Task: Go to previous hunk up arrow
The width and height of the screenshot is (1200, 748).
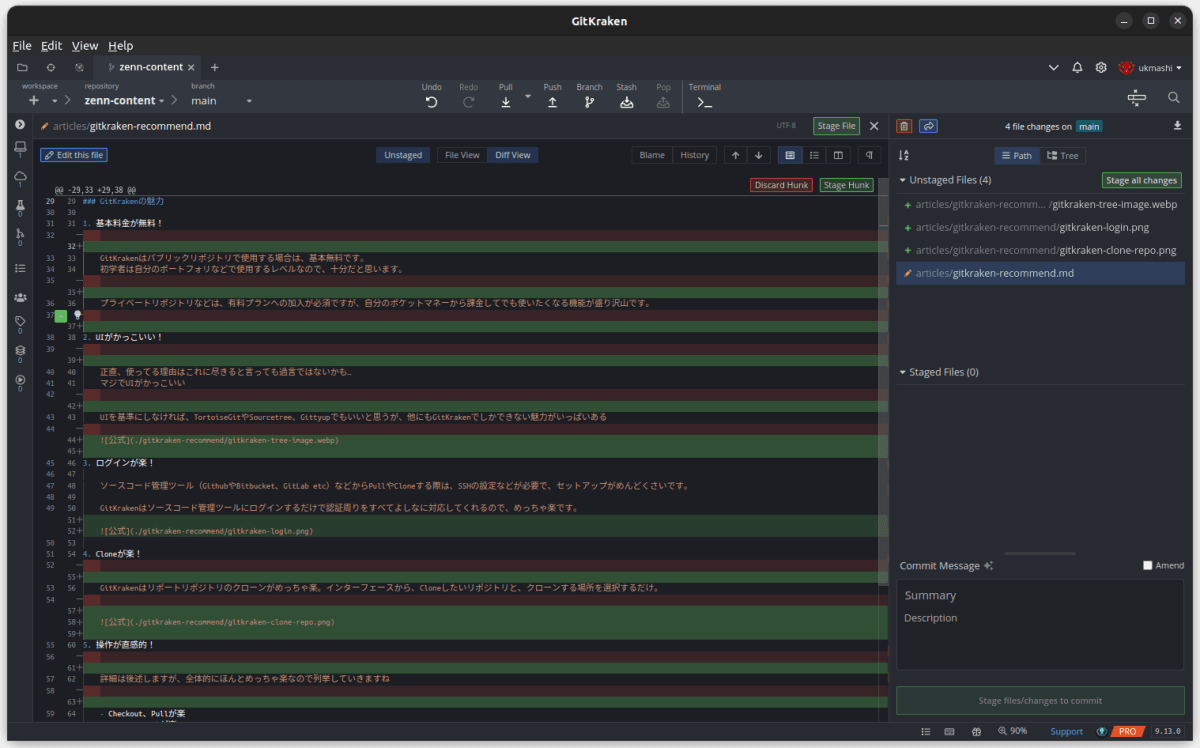Action: (735, 155)
